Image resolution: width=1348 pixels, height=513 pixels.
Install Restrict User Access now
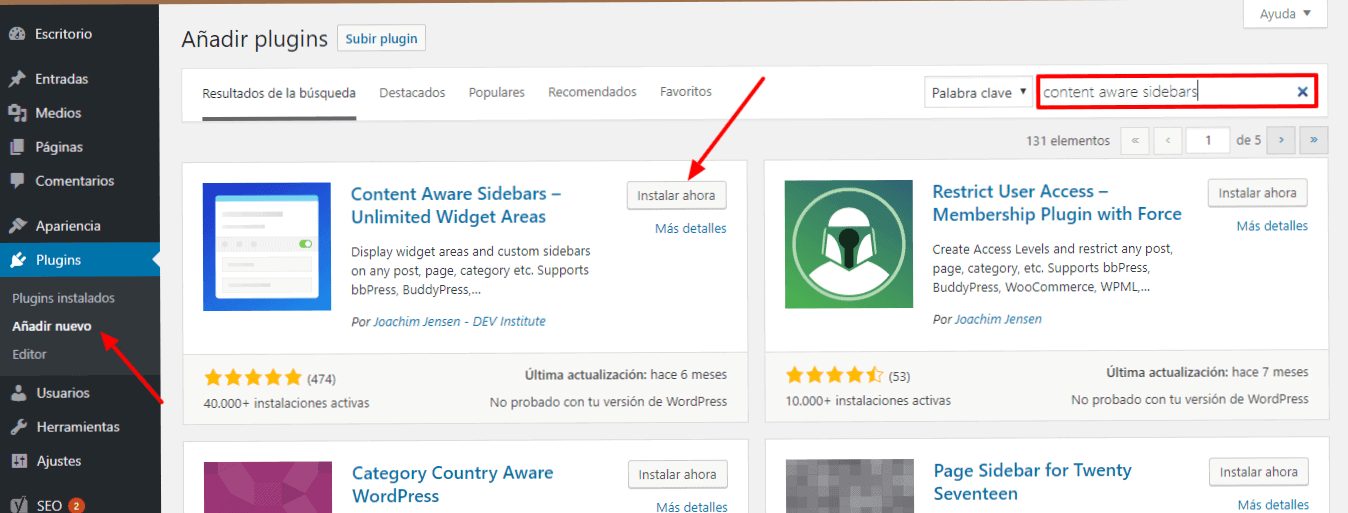pyautogui.click(x=1258, y=193)
